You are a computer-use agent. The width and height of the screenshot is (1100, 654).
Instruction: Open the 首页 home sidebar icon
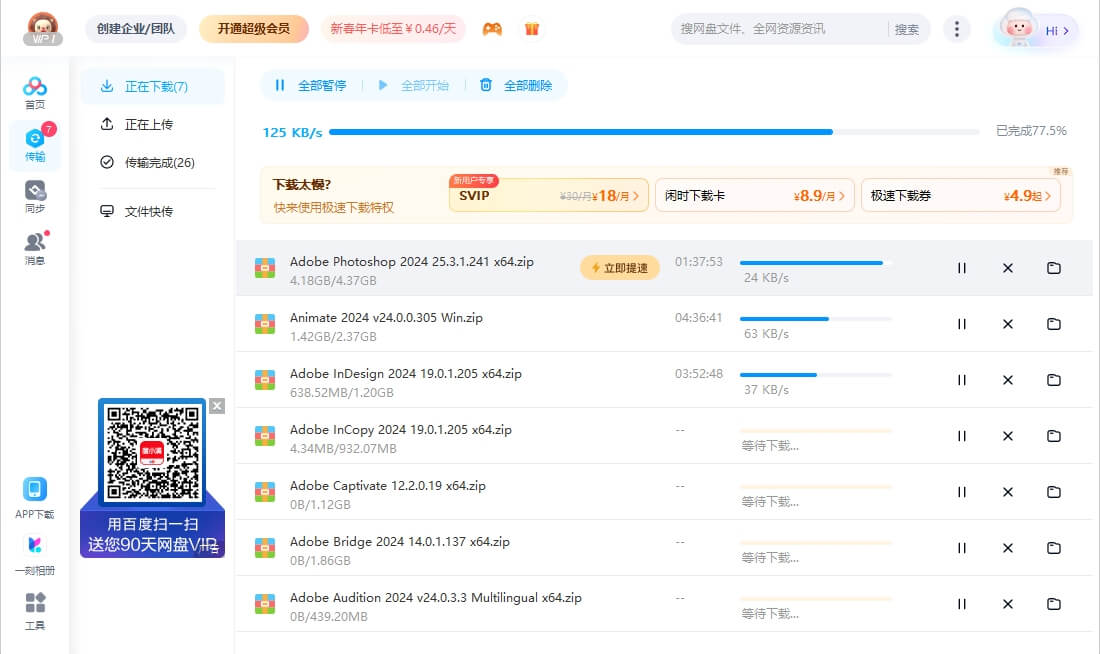tap(34, 93)
